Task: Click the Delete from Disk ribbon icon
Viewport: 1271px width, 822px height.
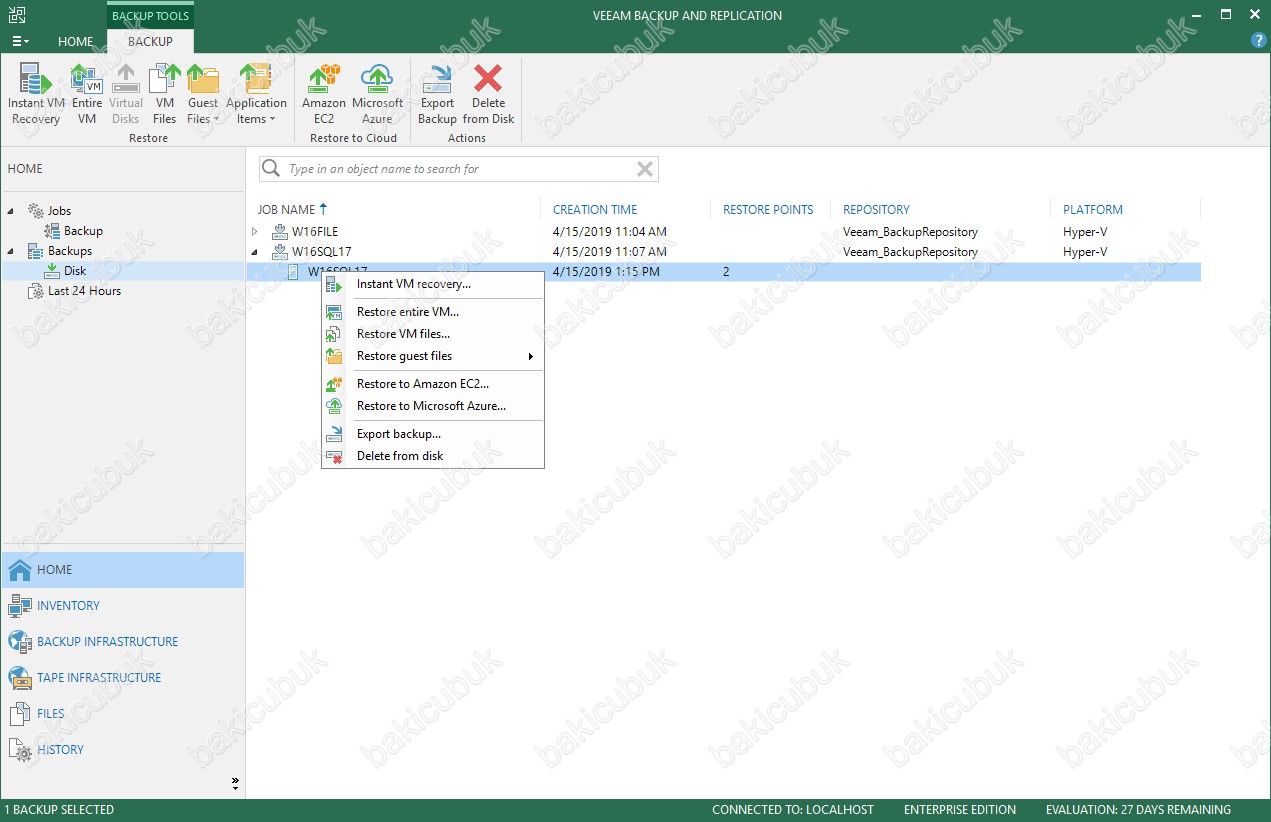Action: [x=488, y=95]
